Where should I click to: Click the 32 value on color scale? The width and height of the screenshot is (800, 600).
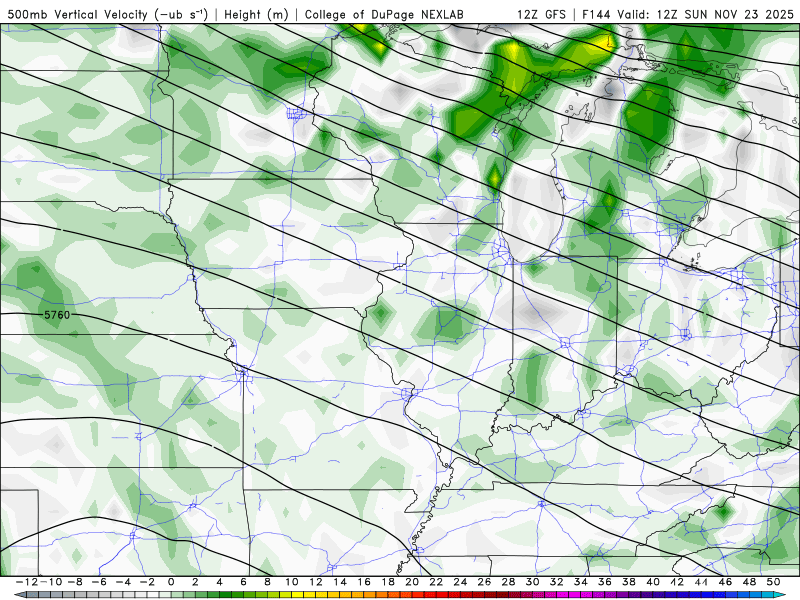coord(557,582)
